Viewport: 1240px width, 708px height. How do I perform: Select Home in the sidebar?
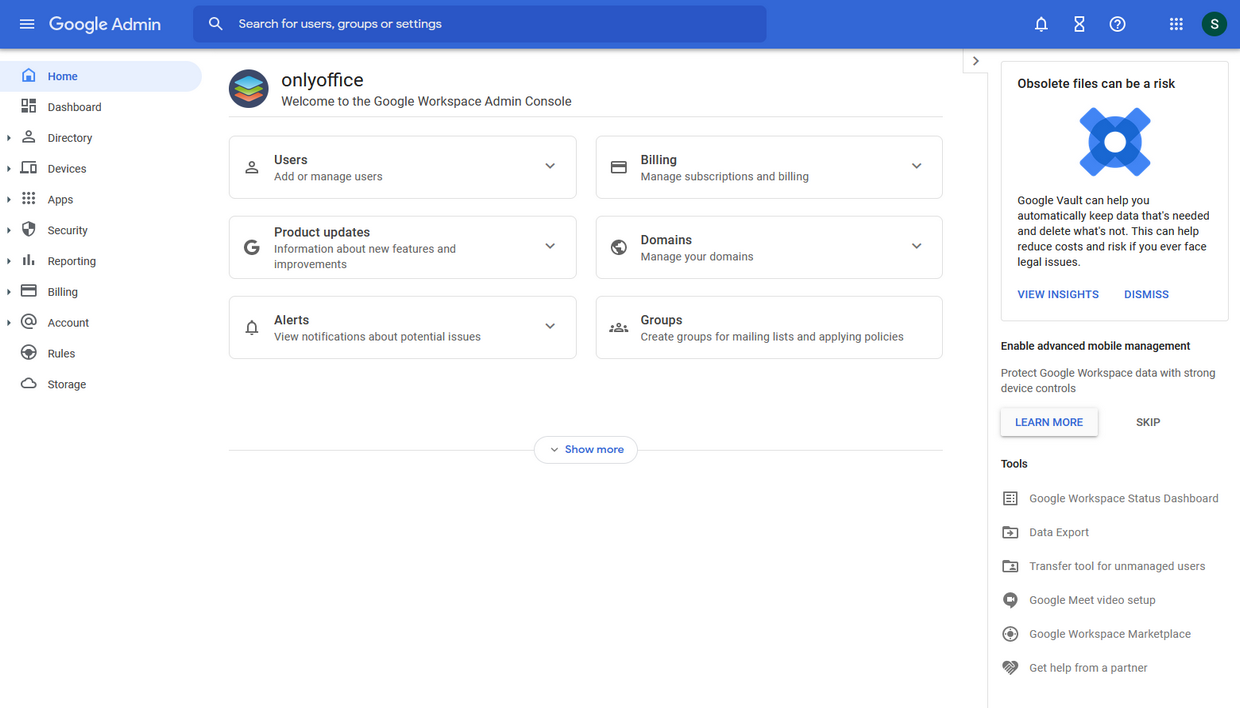62,75
